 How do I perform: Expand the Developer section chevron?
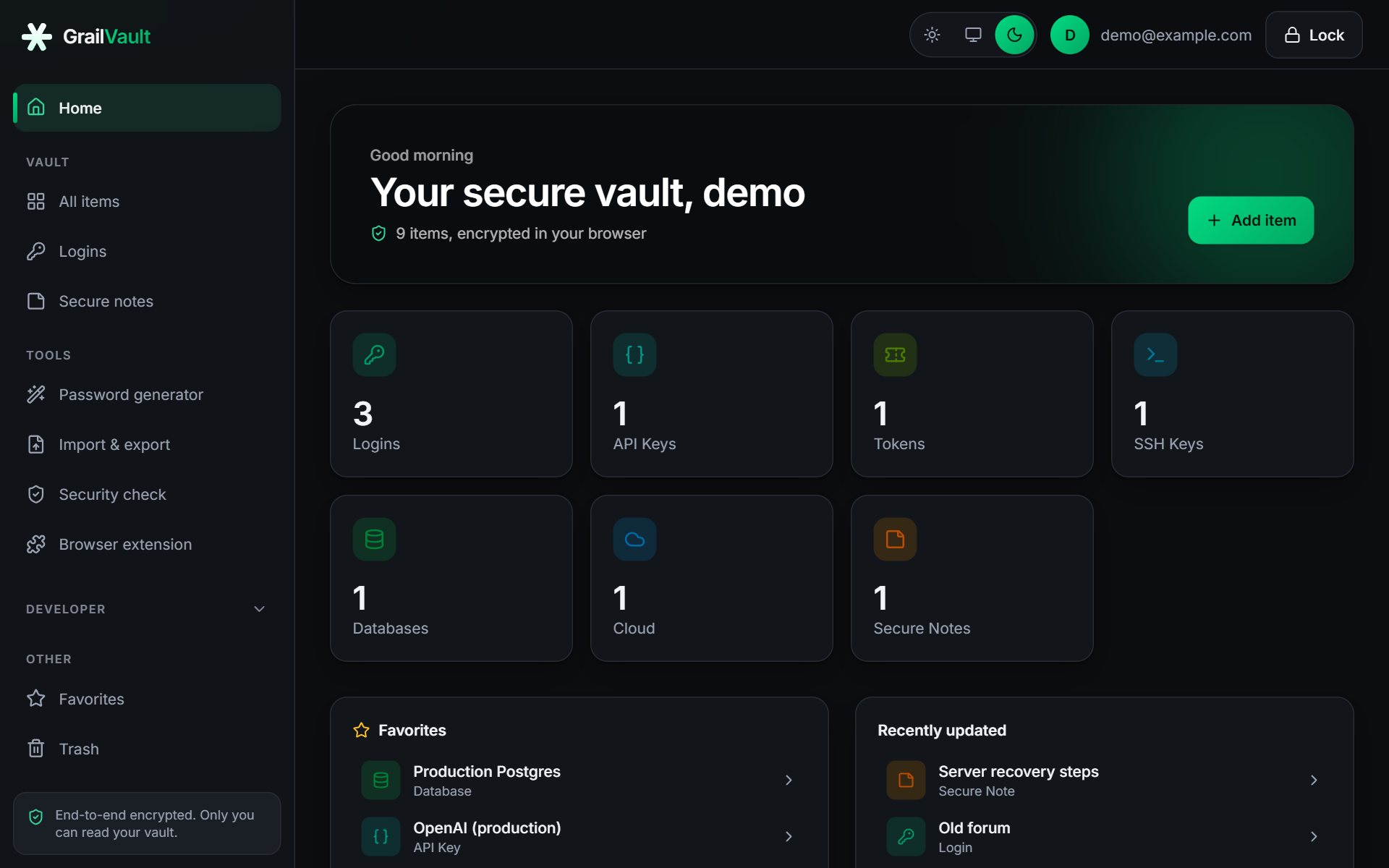(259, 609)
